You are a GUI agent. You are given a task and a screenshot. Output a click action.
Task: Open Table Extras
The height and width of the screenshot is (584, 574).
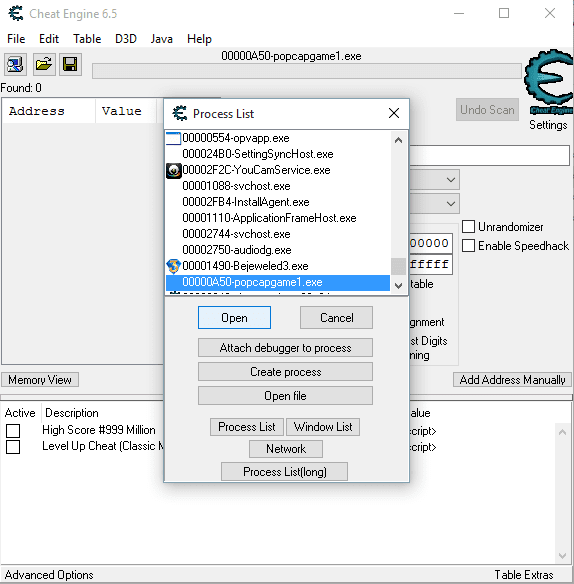point(524,575)
